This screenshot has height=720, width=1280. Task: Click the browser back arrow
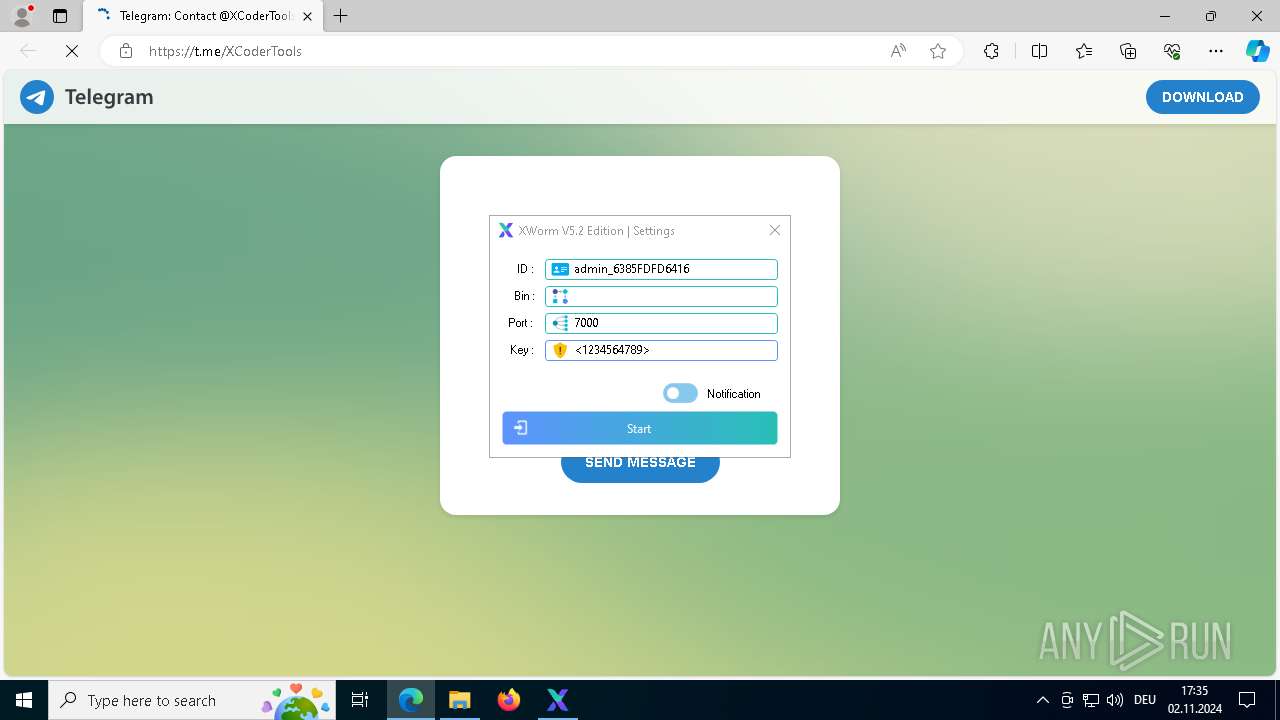click(x=28, y=51)
